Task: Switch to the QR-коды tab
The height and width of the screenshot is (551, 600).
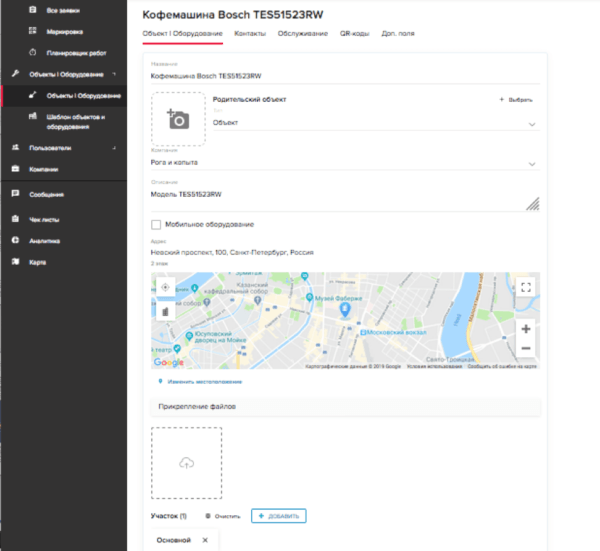Action: tap(355, 34)
